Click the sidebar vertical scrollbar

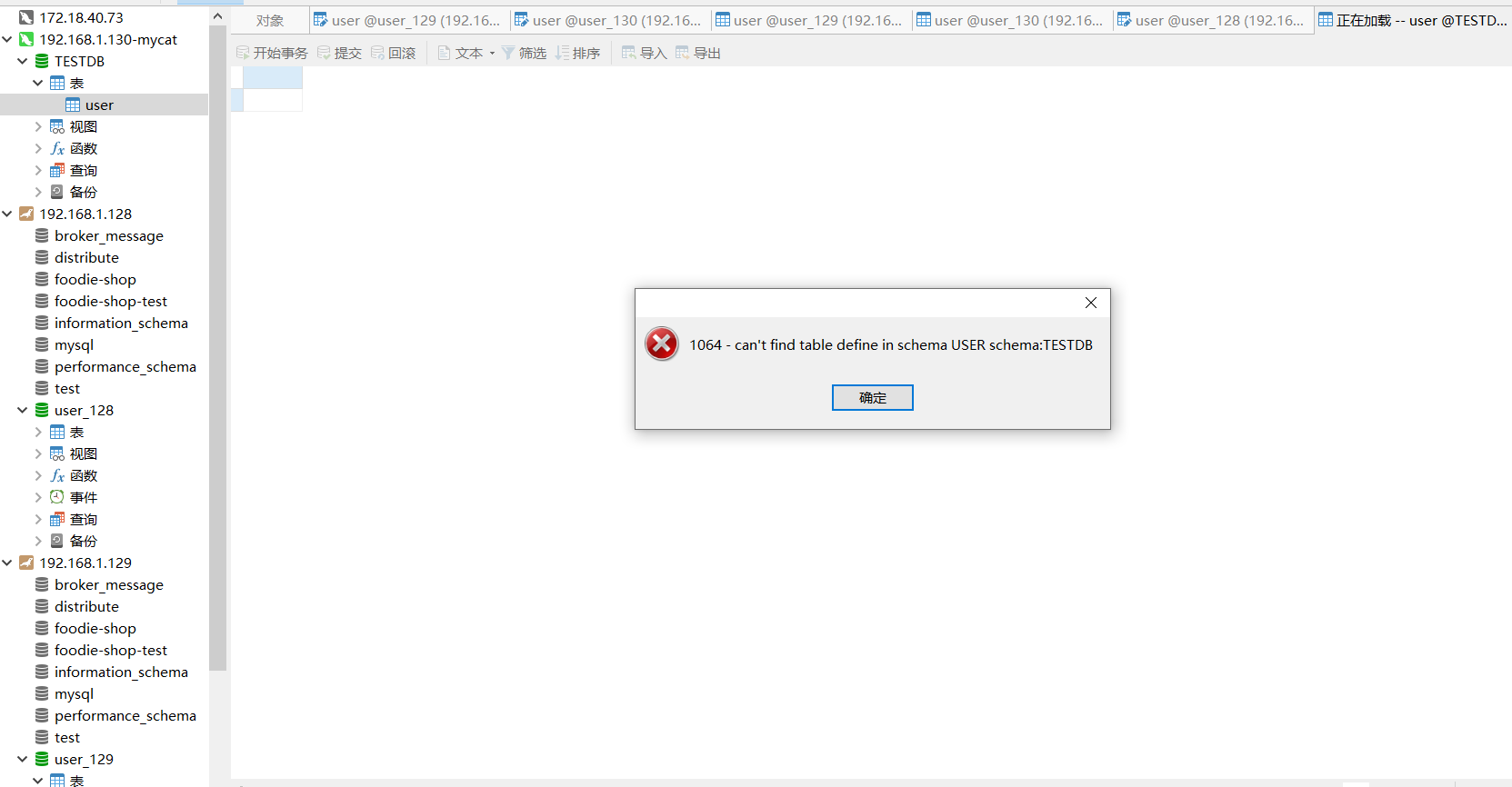coord(217,348)
